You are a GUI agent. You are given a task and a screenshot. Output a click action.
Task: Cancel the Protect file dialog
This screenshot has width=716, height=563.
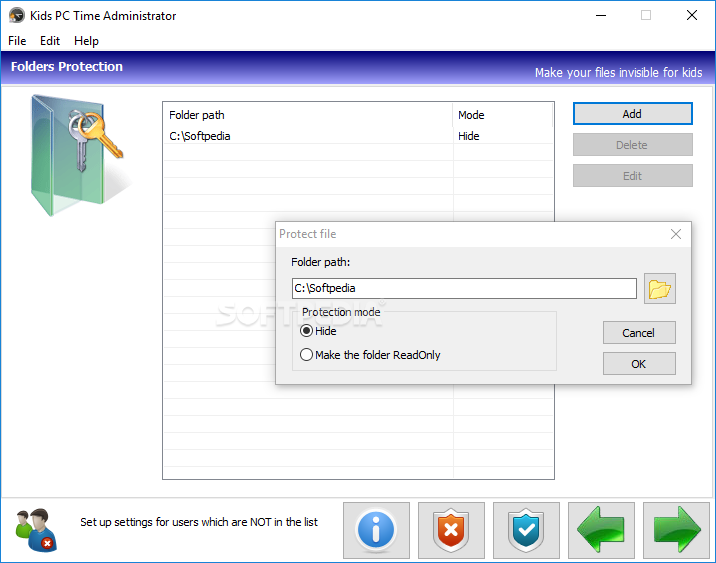(639, 333)
